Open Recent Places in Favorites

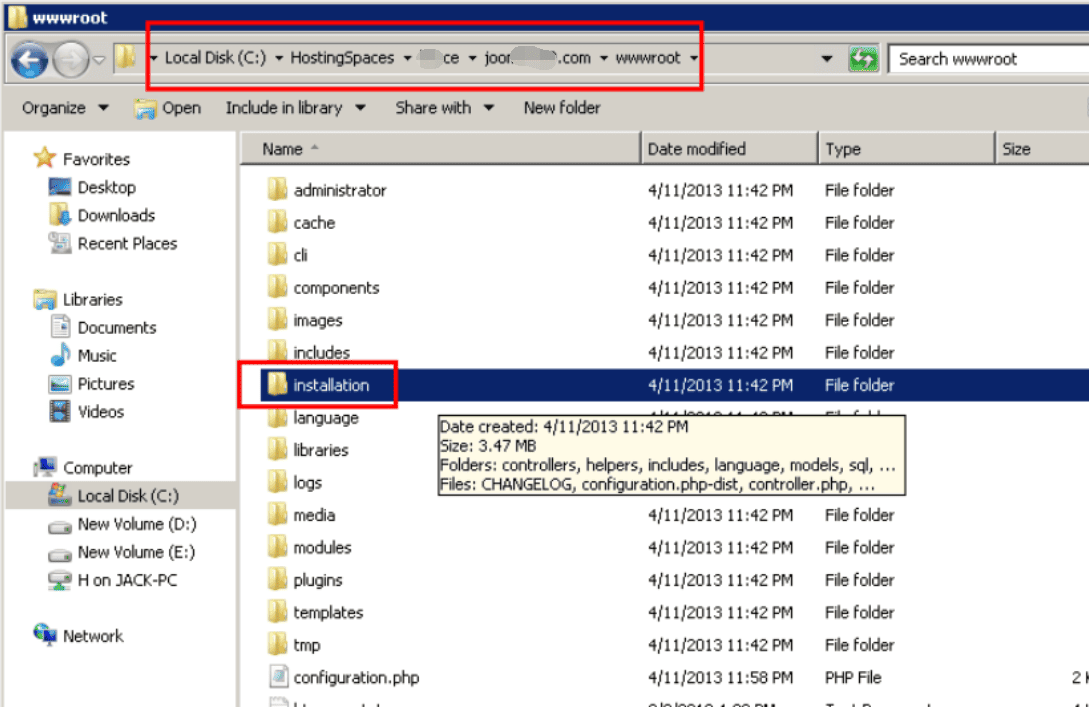(113, 244)
